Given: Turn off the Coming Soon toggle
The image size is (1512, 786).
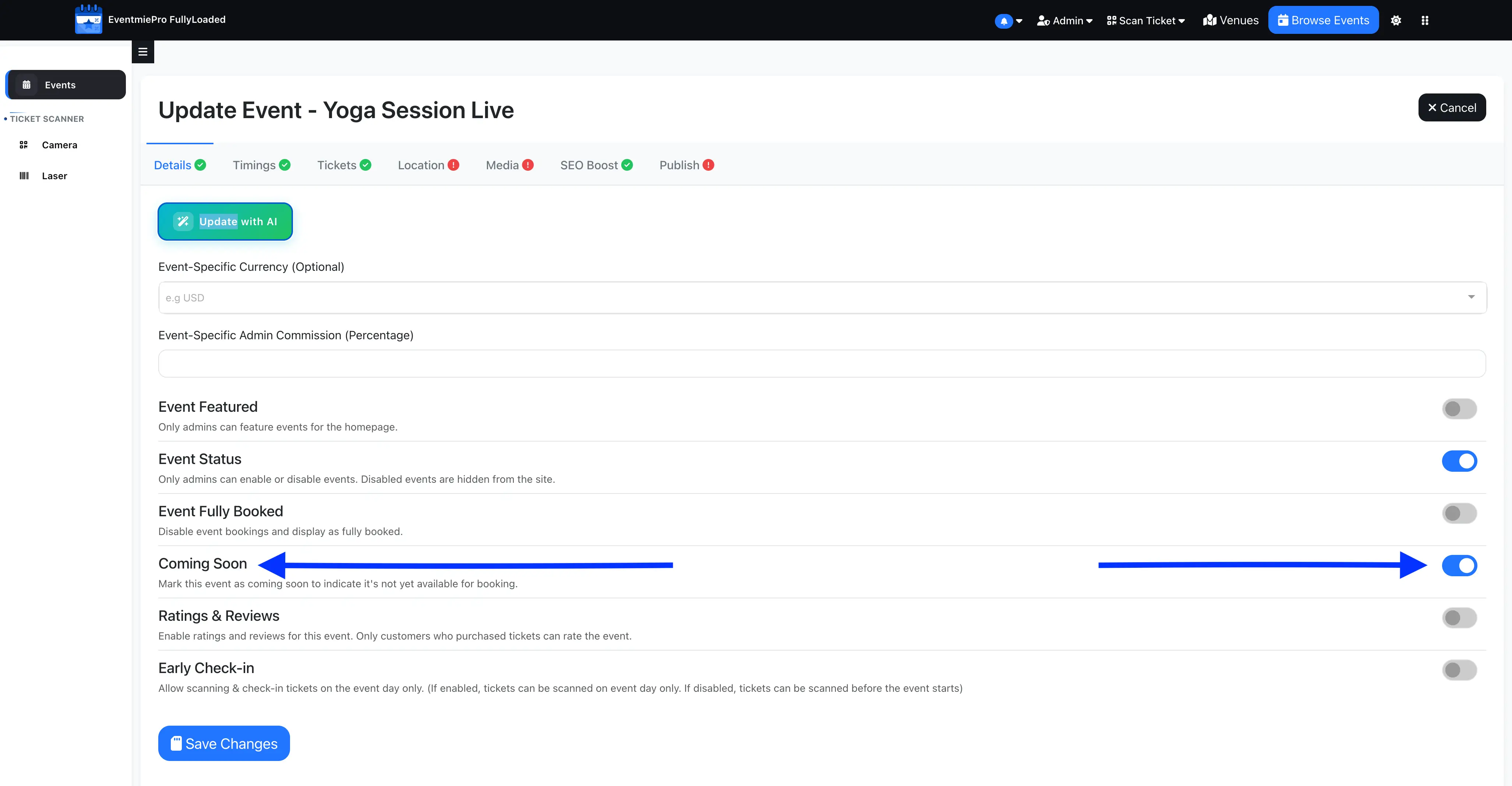Looking at the screenshot, I should click(x=1459, y=565).
